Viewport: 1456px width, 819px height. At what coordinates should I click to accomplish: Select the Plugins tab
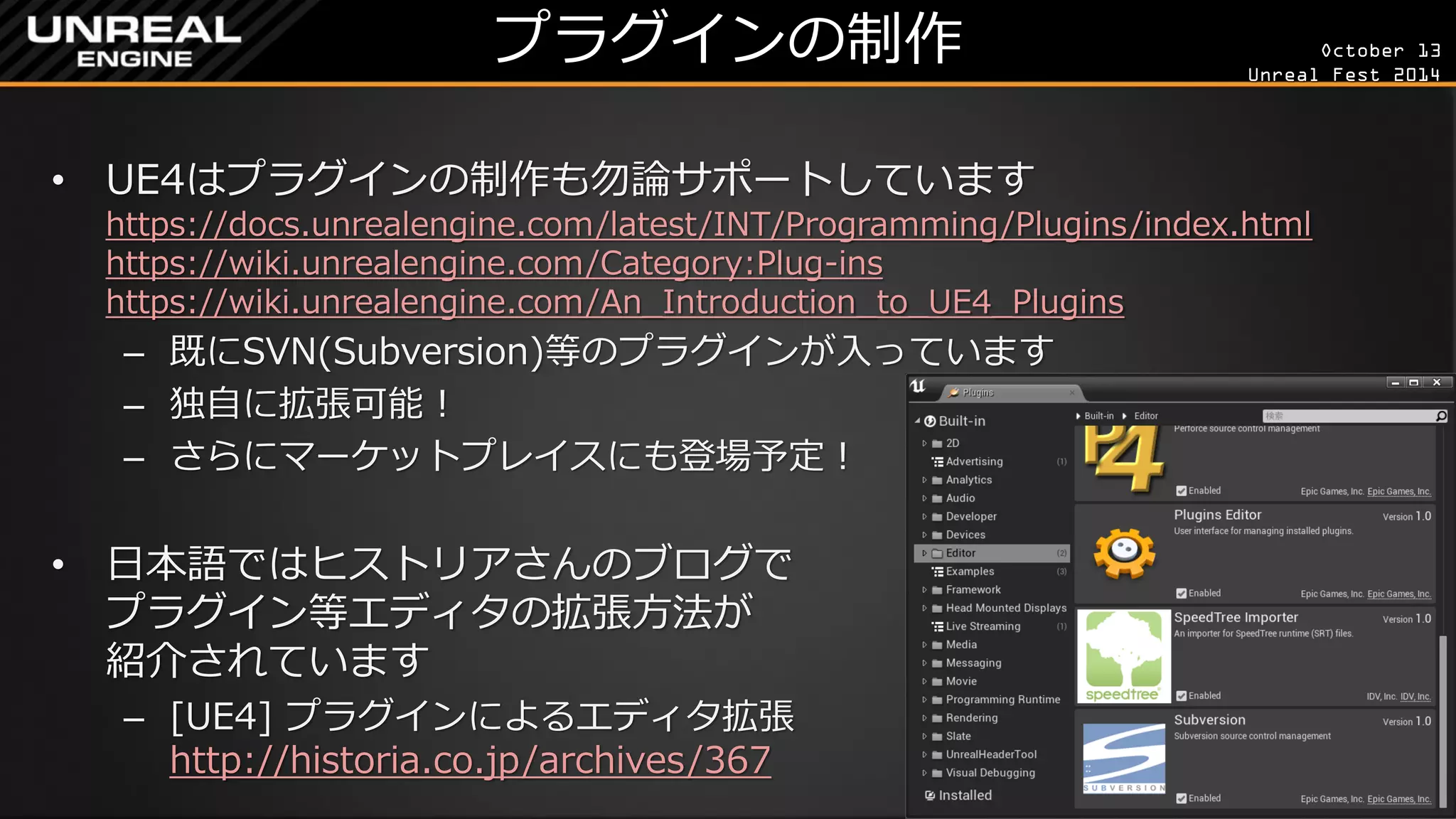click(x=1011, y=392)
